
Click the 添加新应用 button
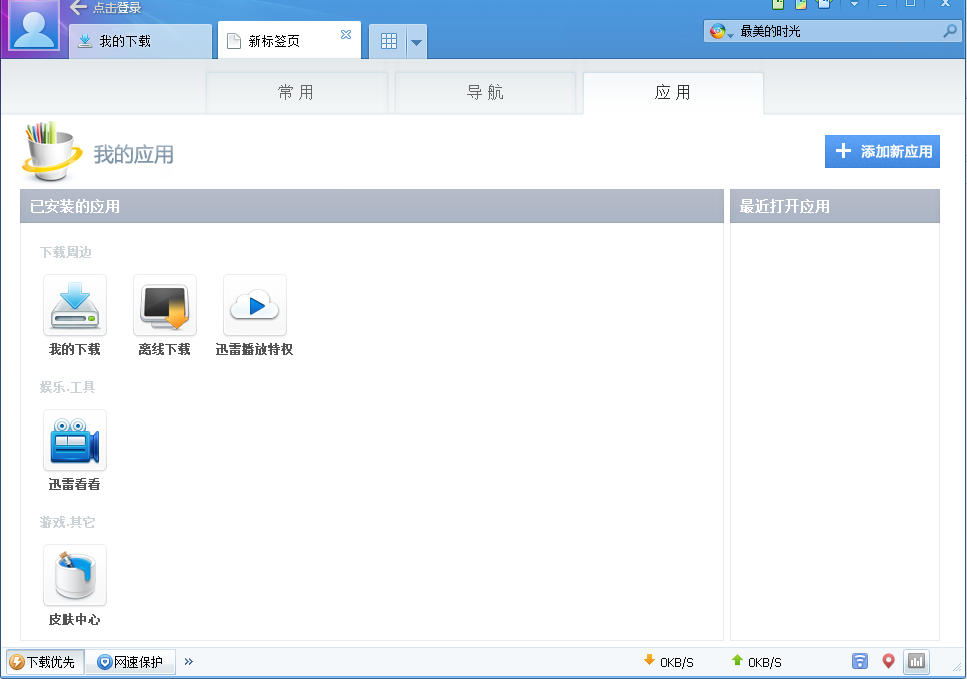click(882, 151)
